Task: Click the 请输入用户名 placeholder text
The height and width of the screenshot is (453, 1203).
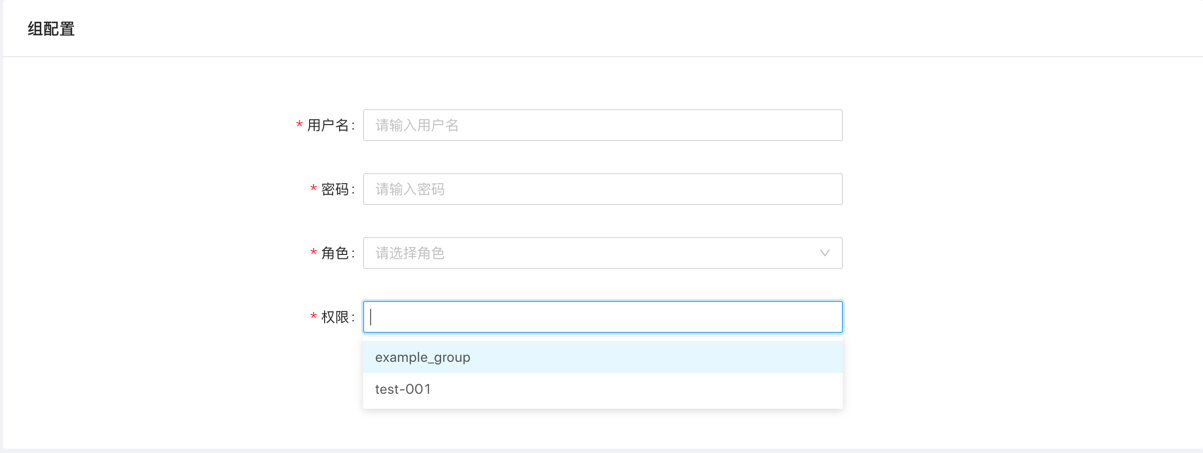Action: 417,125
